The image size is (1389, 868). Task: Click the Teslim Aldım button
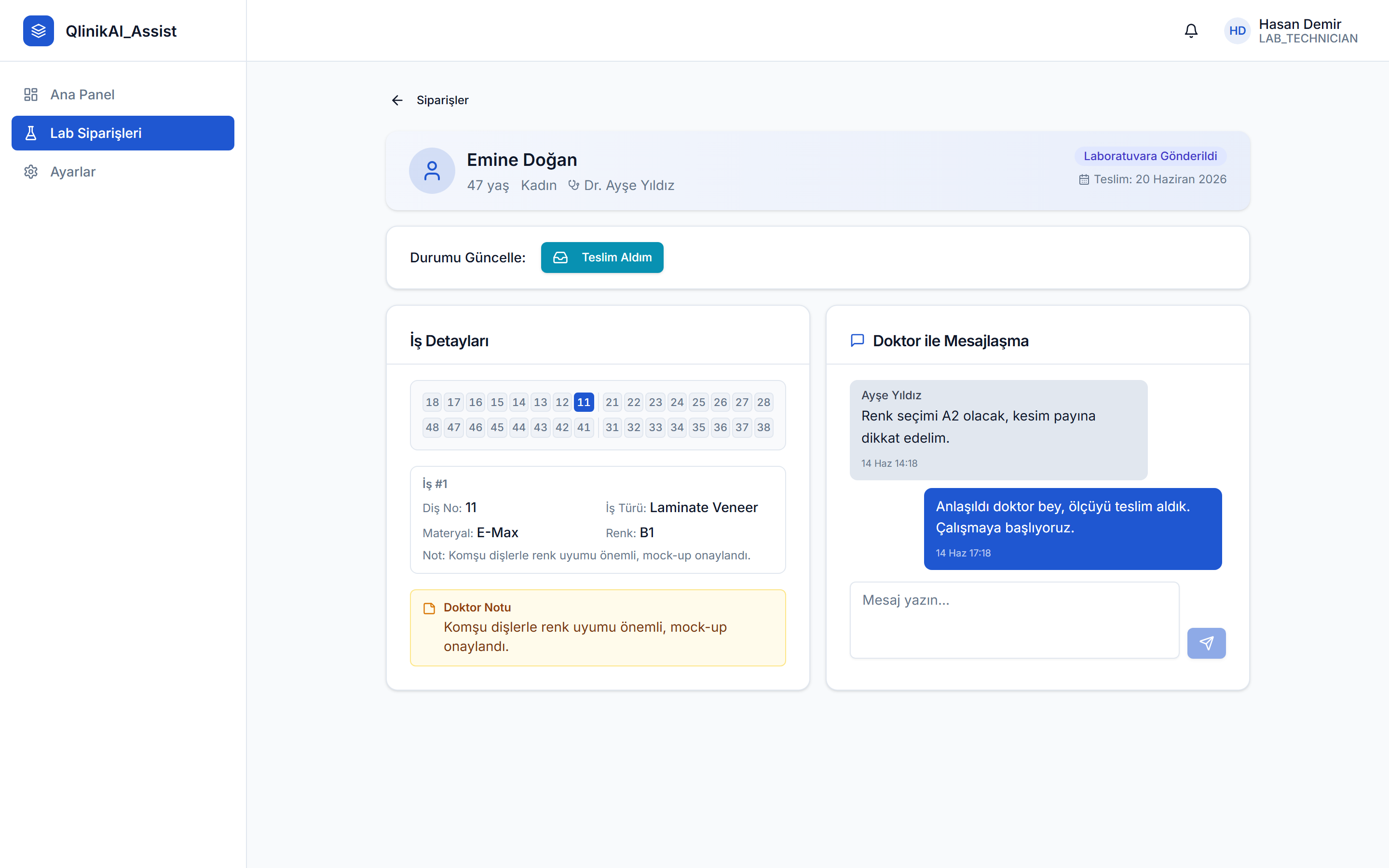pyautogui.click(x=602, y=258)
